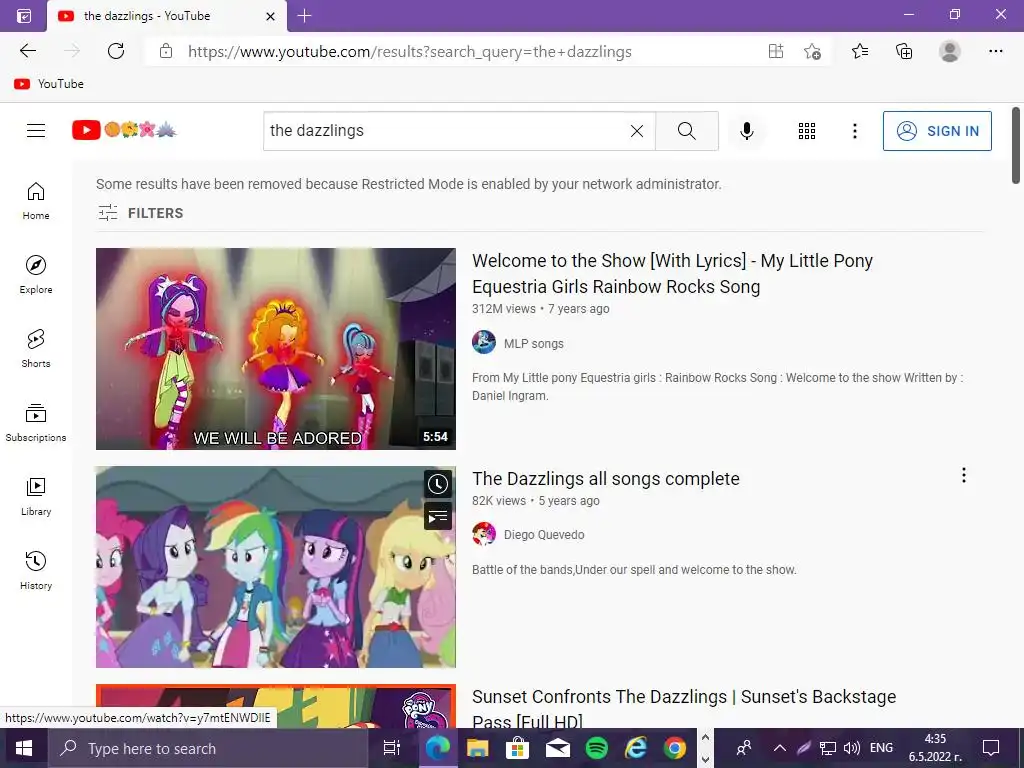1024x768 pixels.
Task: Open File Explorer from taskbar
Action: [x=477, y=748]
